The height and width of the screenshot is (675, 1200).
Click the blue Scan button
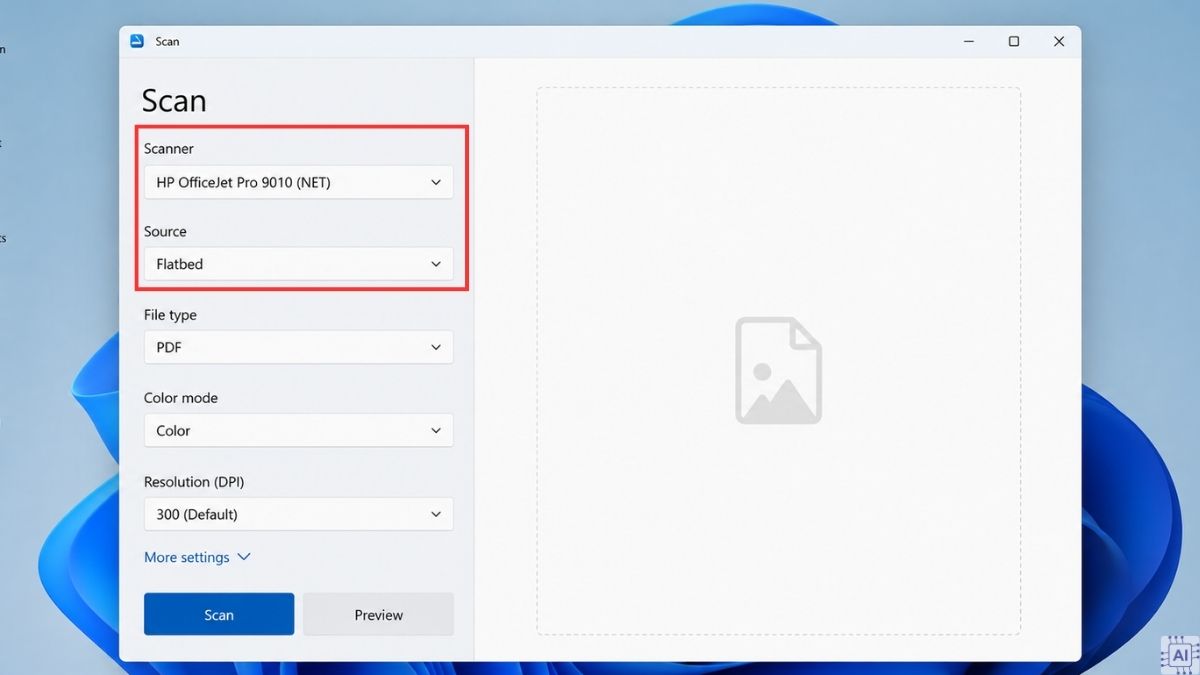click(219, 614)
